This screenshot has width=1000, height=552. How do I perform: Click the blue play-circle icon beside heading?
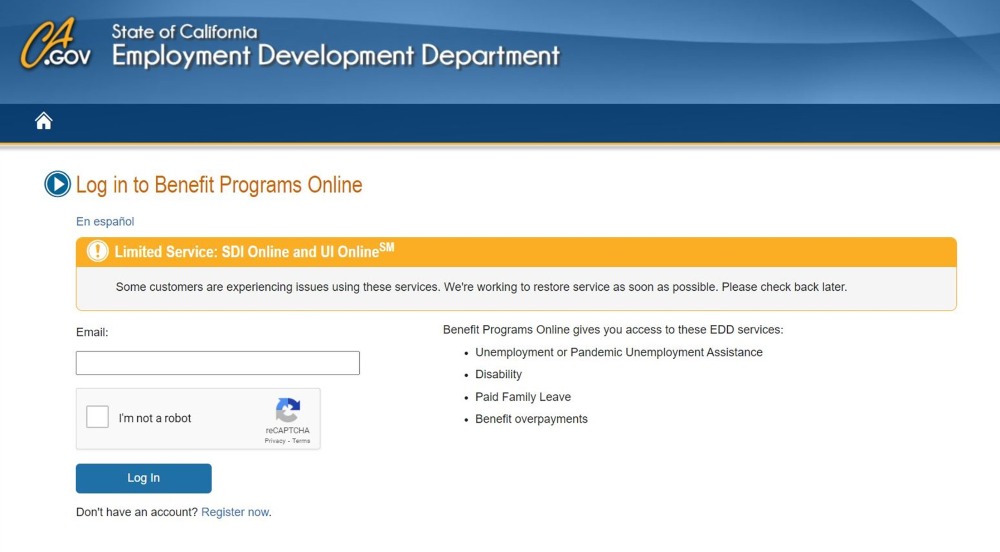point(58,185)
